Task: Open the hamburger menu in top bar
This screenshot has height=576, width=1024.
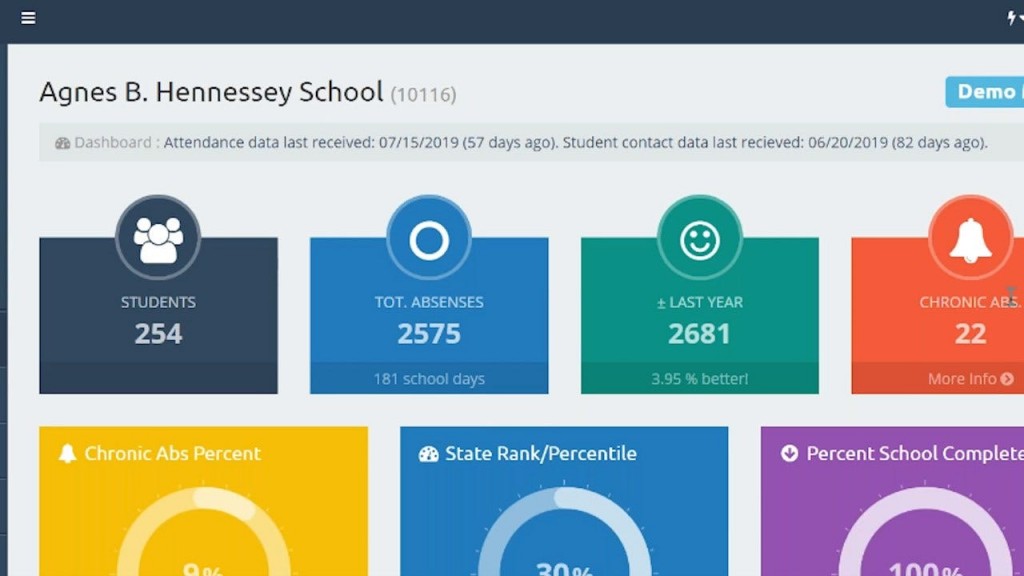Action: (x=28, y=18)
